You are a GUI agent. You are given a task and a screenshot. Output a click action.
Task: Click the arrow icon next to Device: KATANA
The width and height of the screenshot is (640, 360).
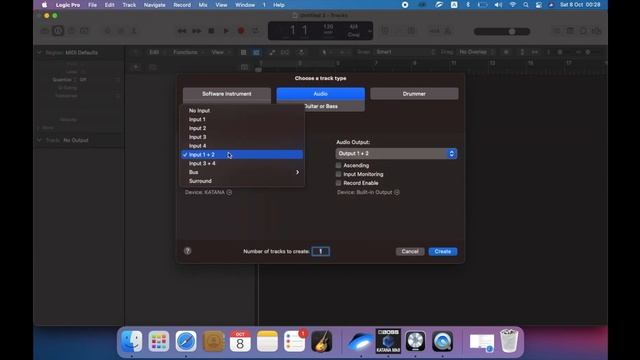click(229, 192)
